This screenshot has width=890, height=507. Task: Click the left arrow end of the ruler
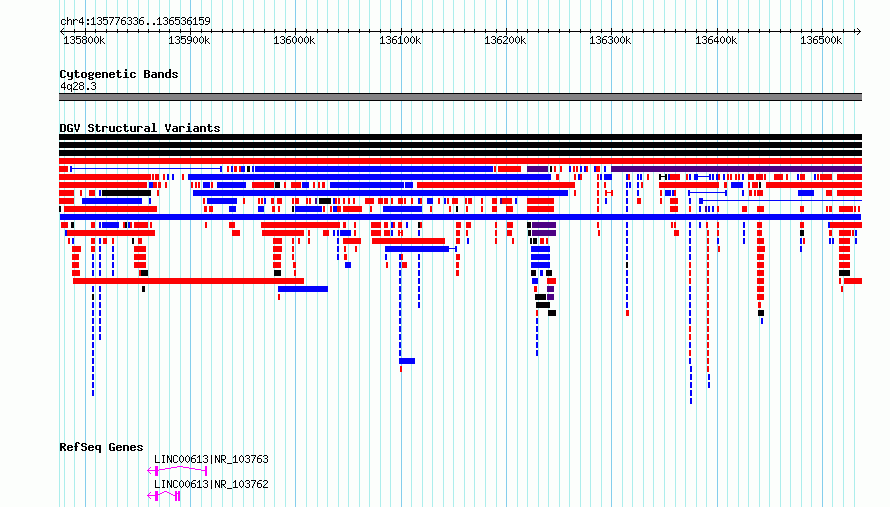point(62,32)
